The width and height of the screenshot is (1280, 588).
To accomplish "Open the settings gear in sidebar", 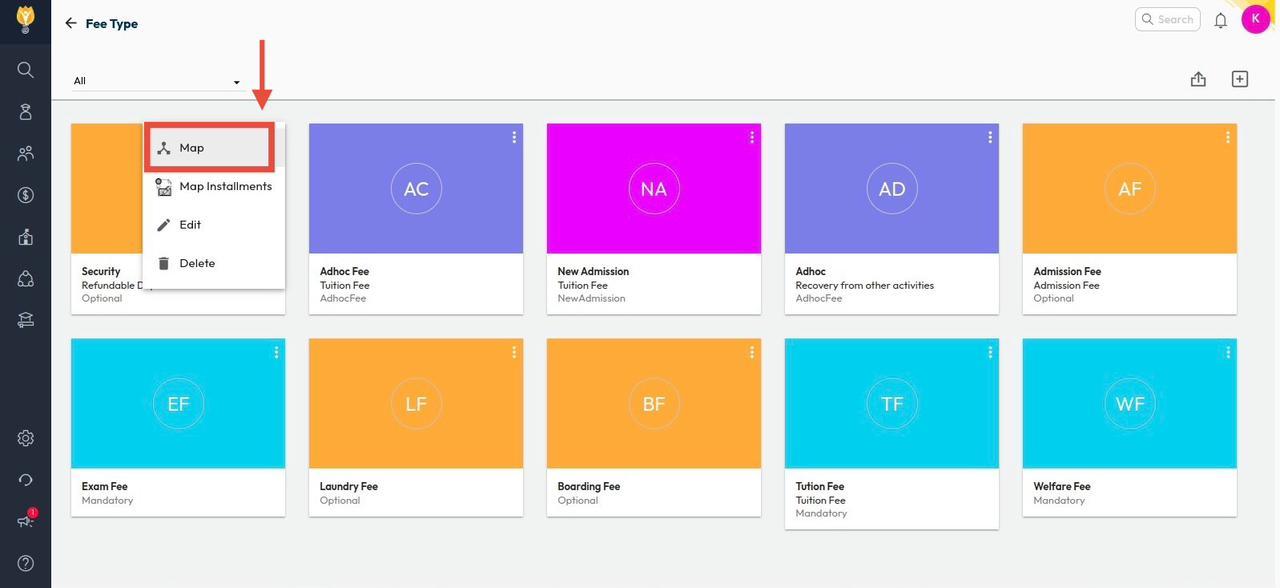I will 25,438.
